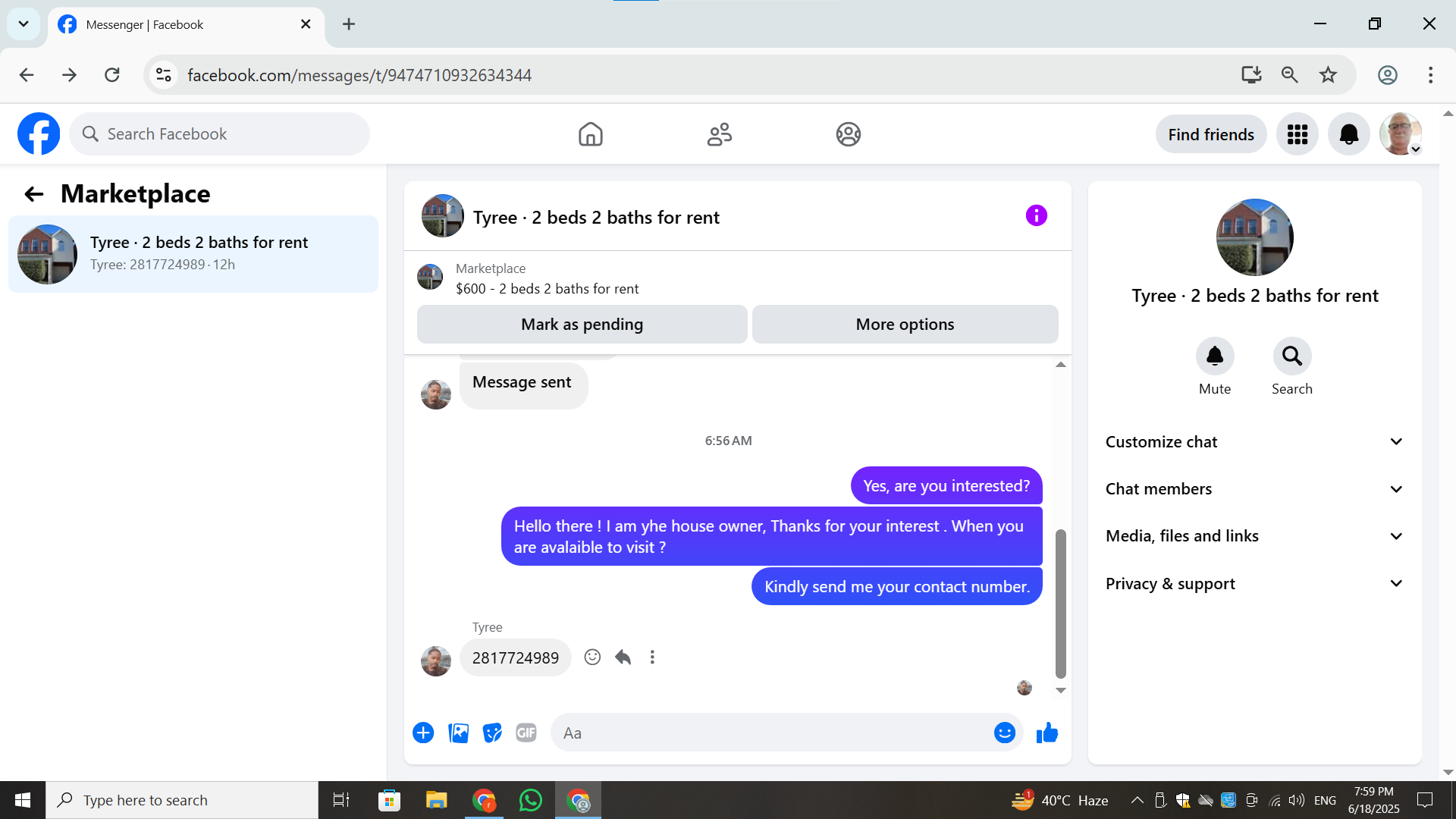Click the chat scrollbar down arrow

[x=1061, y=690]
